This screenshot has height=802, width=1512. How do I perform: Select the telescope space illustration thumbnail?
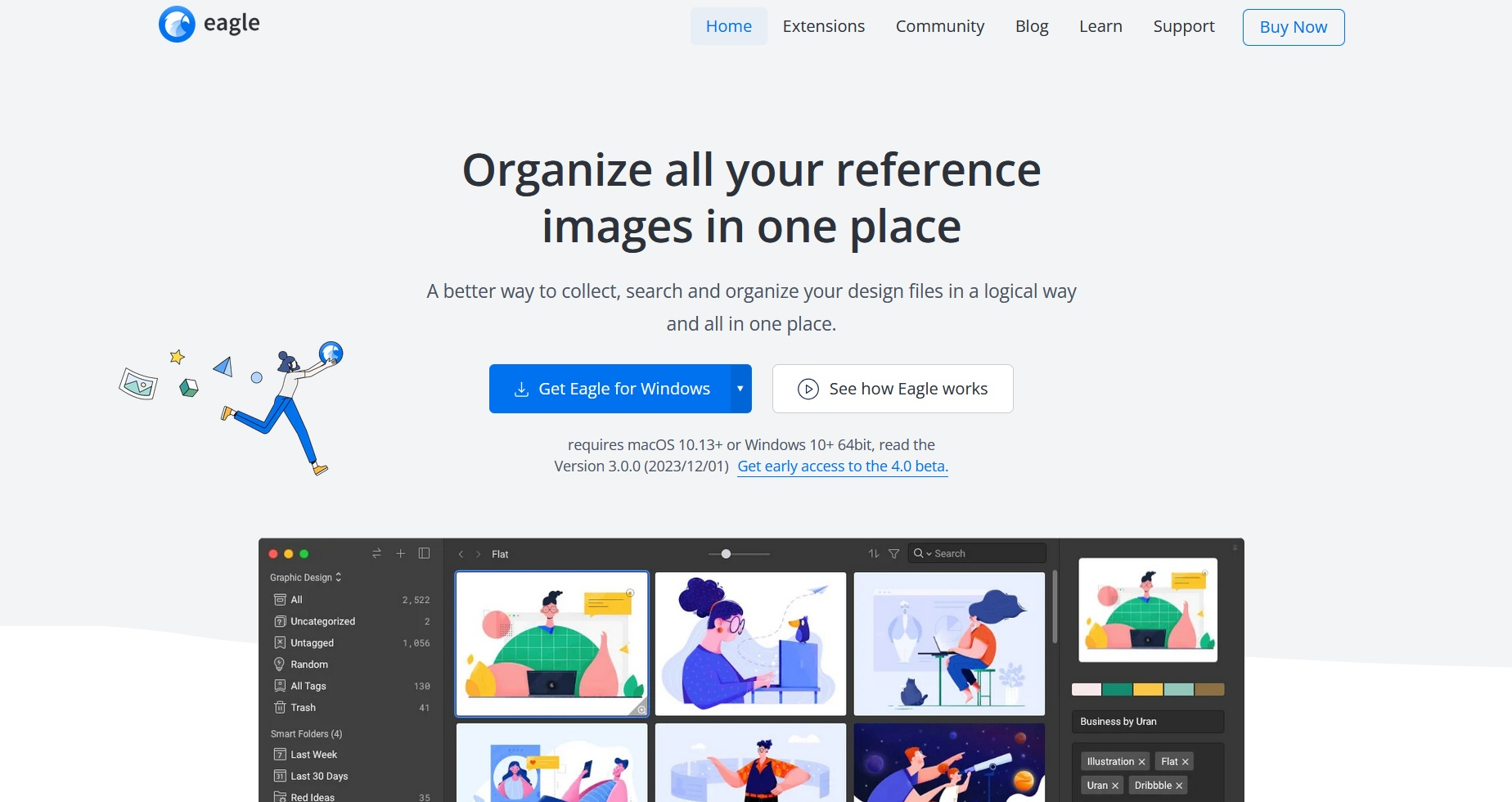(949, 763)
